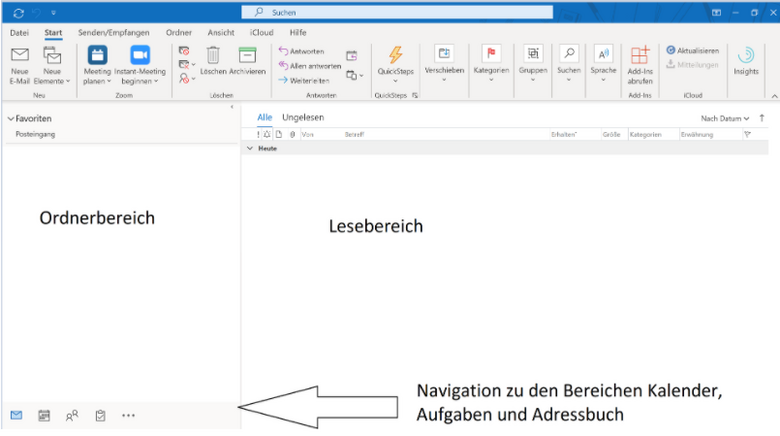Open the Nach Datum sort dropdown

(x=724, y=118)
